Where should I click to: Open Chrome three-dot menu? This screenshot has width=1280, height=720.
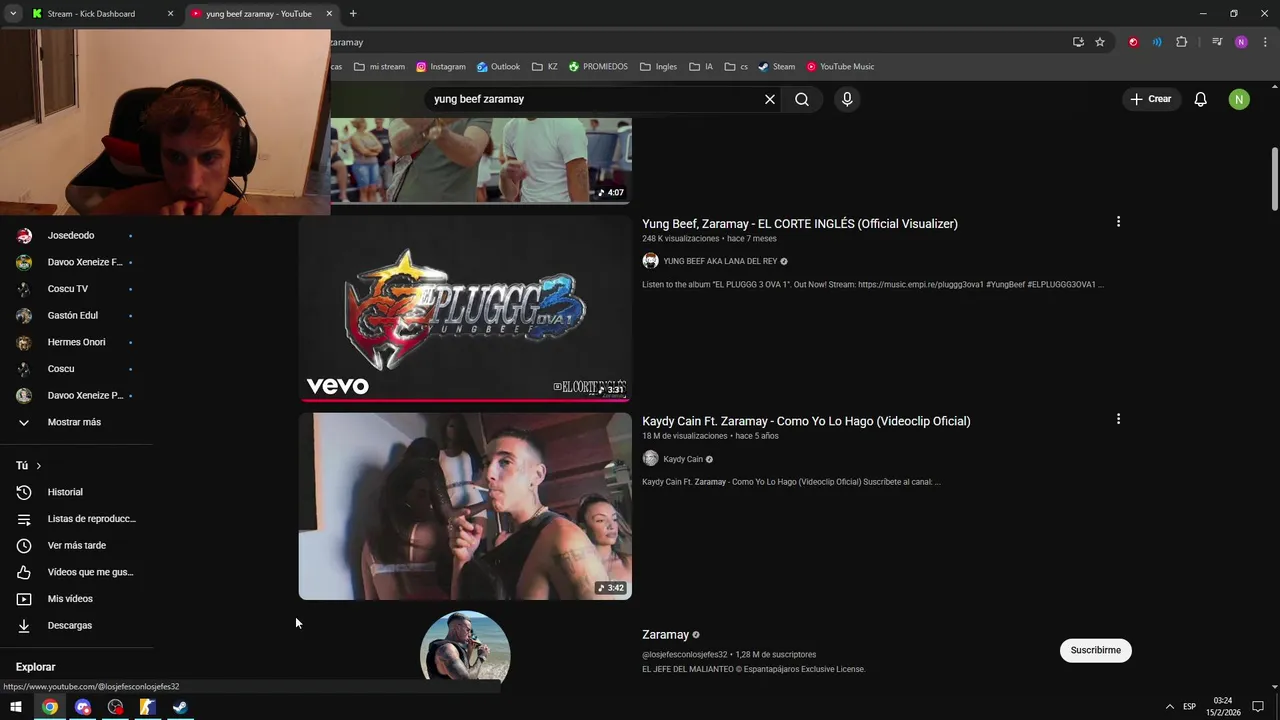point(1266,42)
